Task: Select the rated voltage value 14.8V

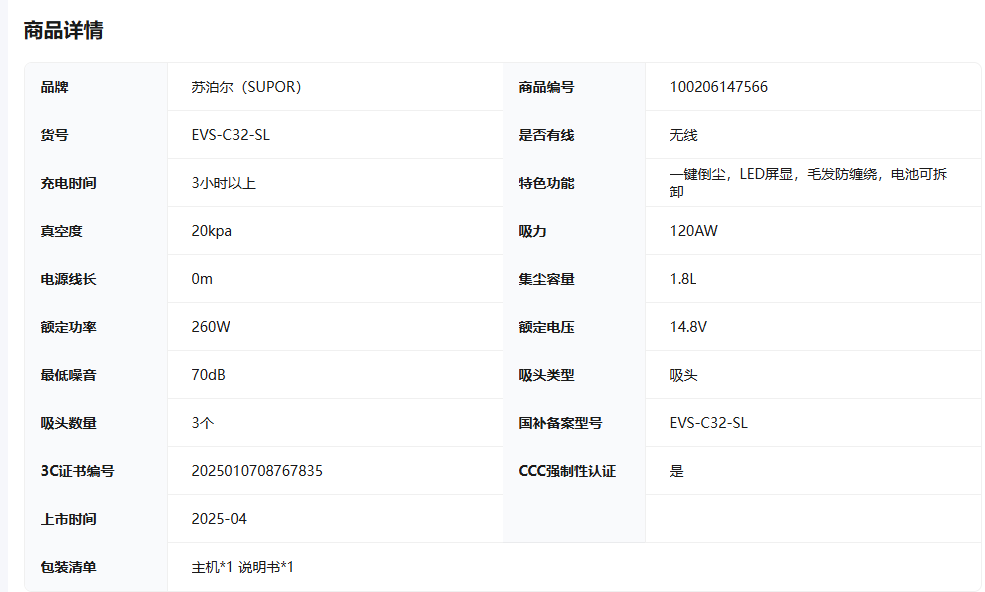Action: [688, 327]
